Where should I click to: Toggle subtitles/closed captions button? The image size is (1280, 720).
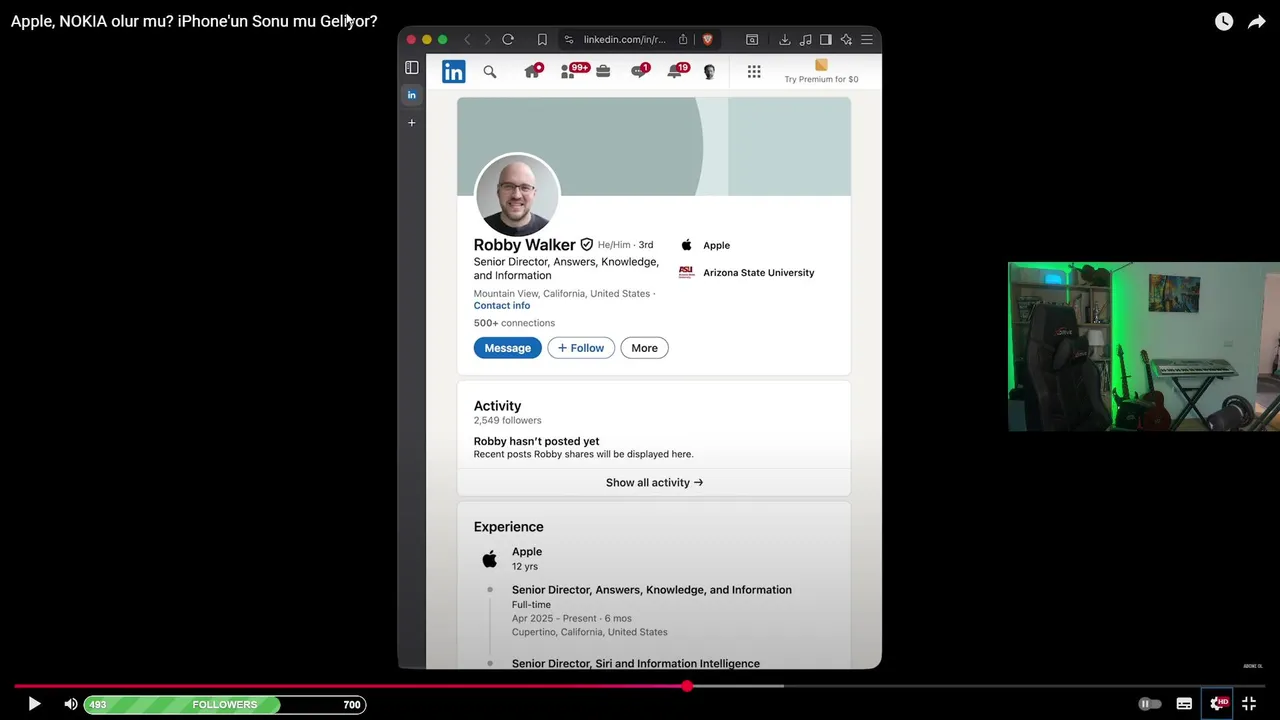tap(1184, 704)
